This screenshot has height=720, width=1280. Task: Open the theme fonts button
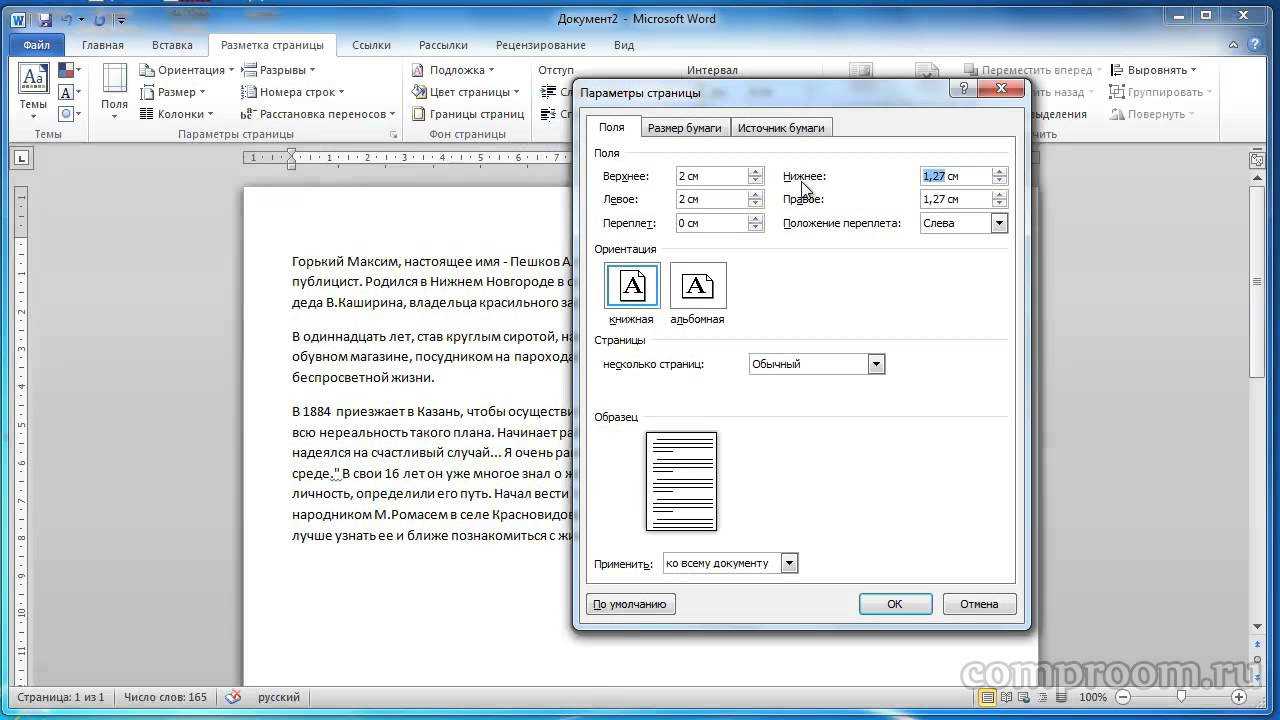click(x=68, y=92)
